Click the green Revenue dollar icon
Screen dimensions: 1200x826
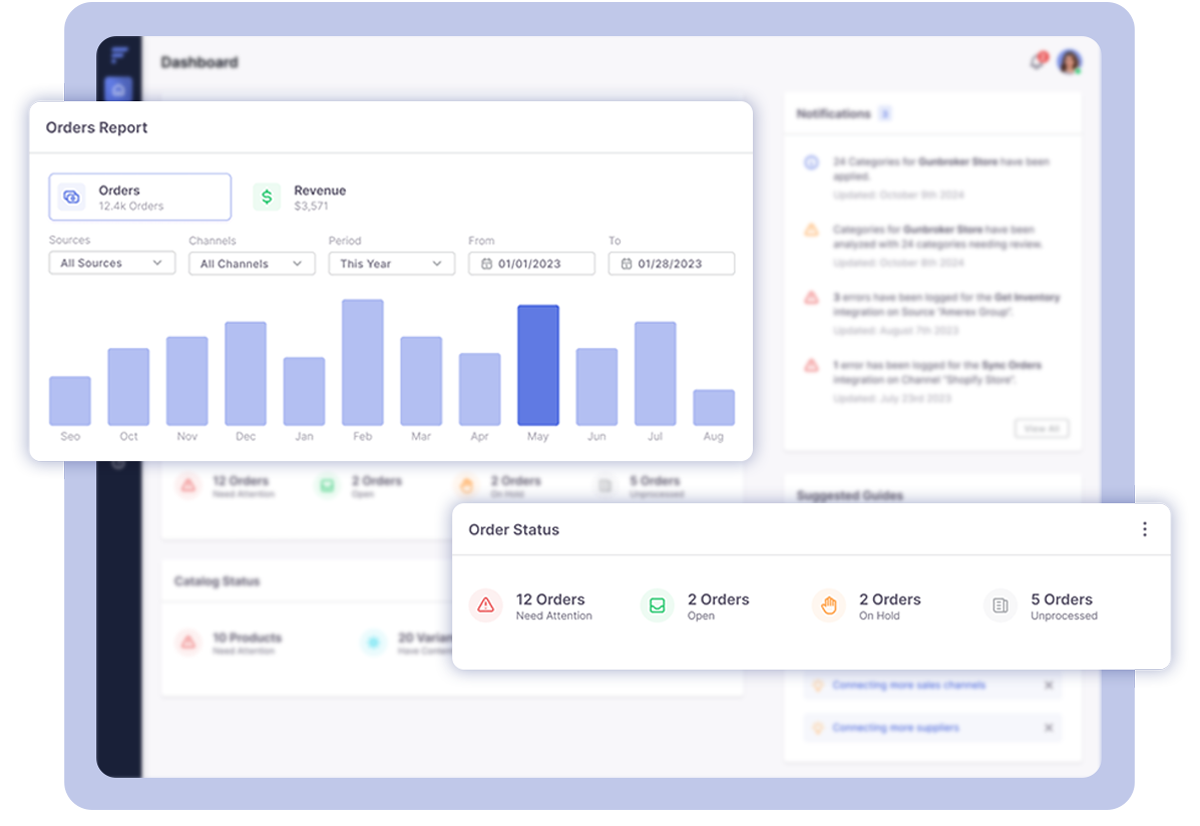[x=267, y=197]
